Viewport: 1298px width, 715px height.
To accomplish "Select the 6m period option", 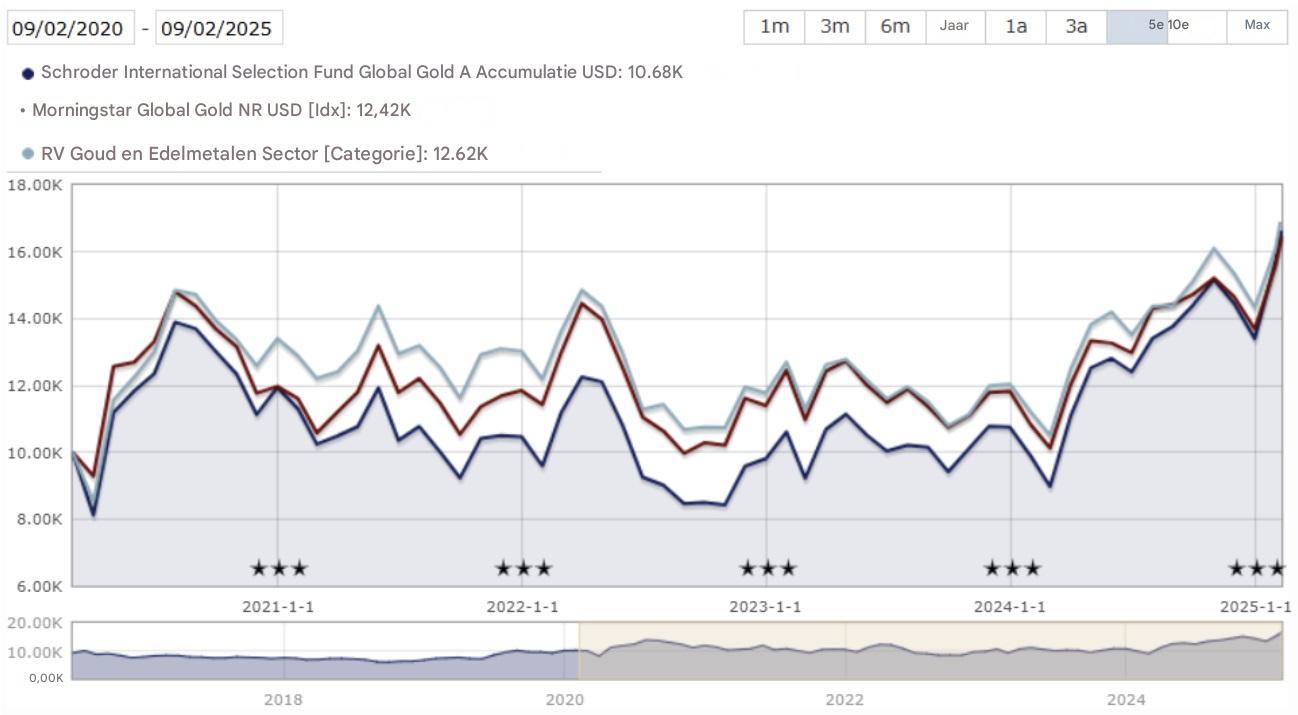I will pos(894,27).
